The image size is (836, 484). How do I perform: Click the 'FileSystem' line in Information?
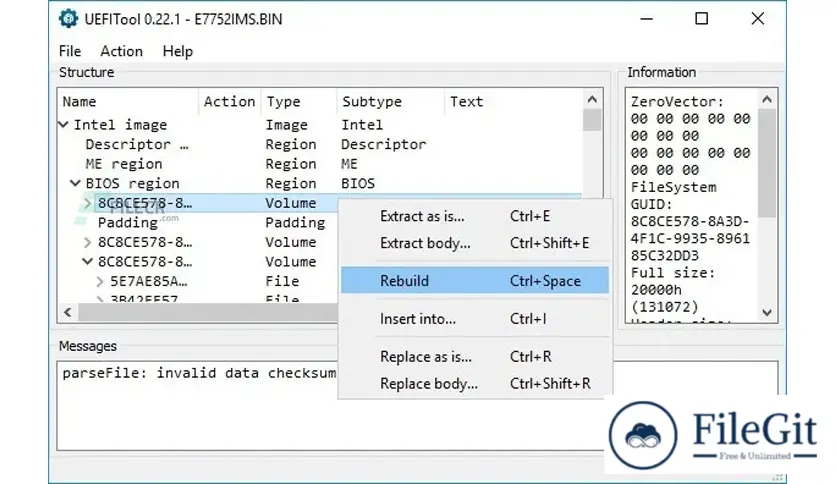[x=673, y=188]
